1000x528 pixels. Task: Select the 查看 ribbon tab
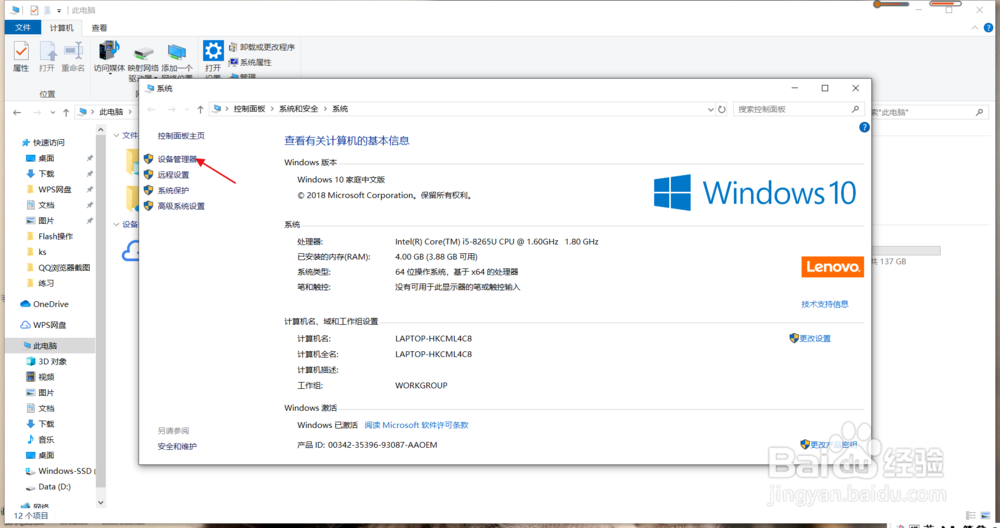click(99, 27)
